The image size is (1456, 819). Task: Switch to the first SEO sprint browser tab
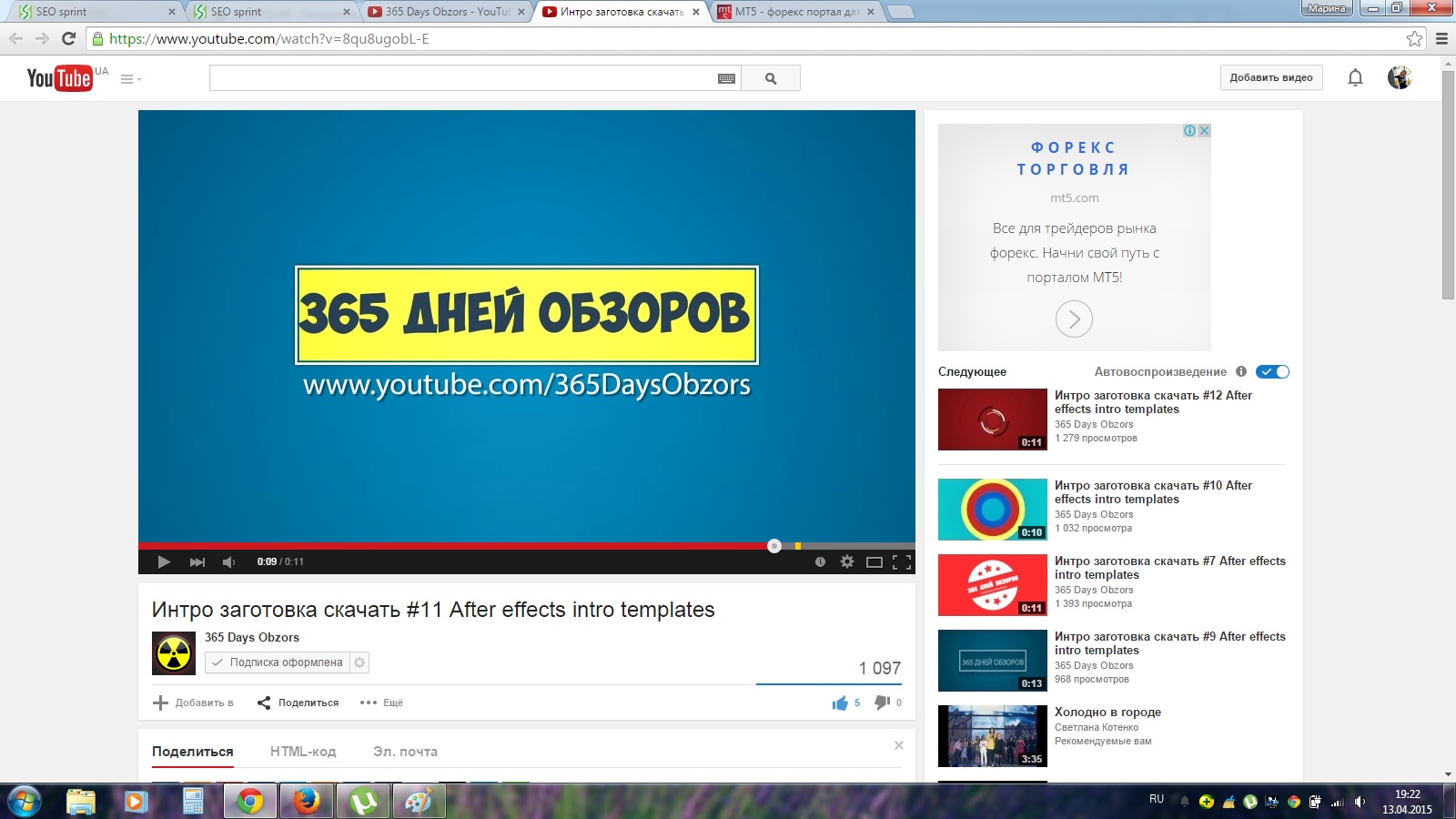[x=96, y=12]
